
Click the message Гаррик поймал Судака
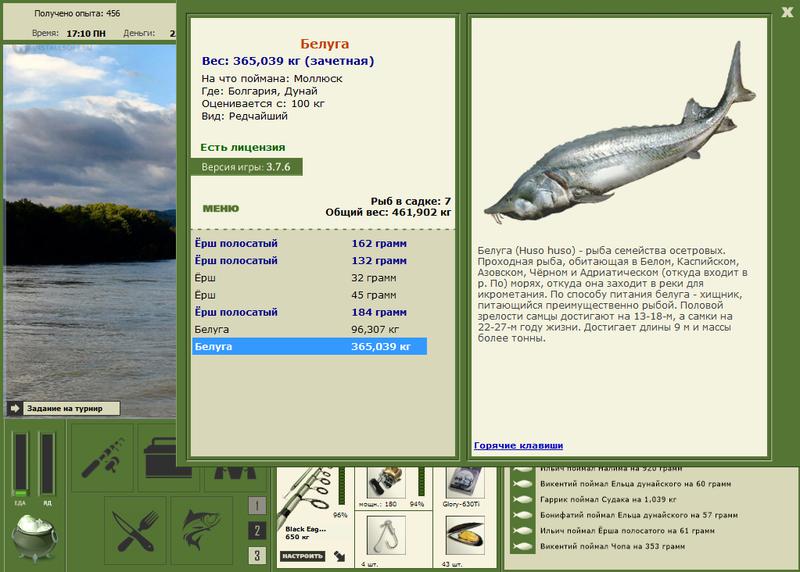[609, 500]
